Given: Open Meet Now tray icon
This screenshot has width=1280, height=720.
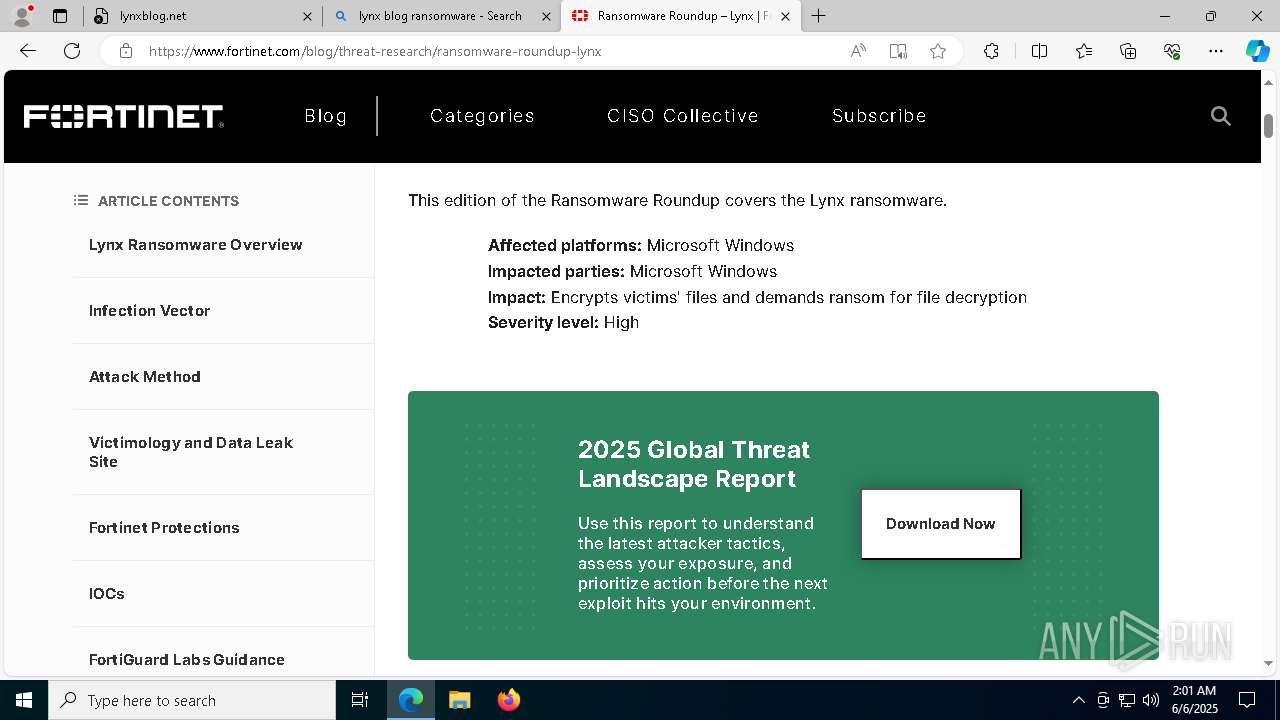Looking at the screenshot, I should click(1103, 700).
